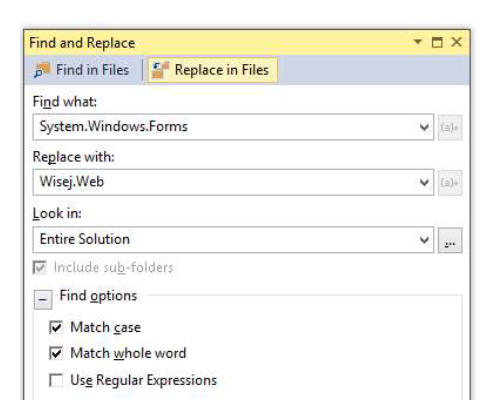Viewport: 490px width, 412px height.
Task: Switch to the Find in Files tab
Action: [x=82, y=70]
